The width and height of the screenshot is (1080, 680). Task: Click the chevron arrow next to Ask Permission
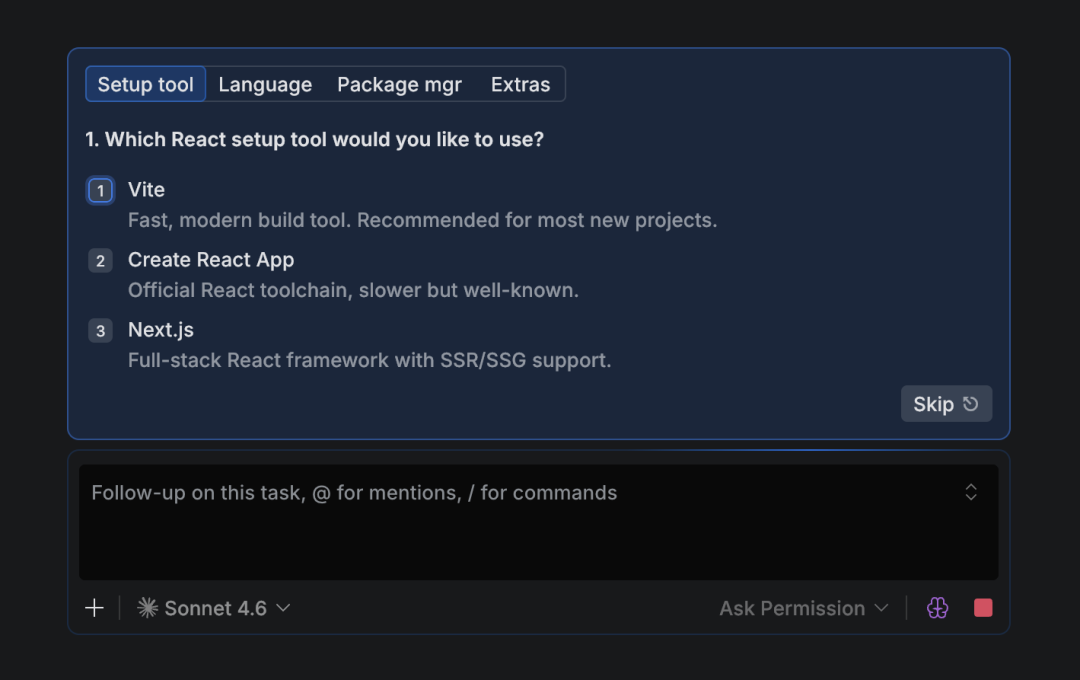click(x=881, y=608)
